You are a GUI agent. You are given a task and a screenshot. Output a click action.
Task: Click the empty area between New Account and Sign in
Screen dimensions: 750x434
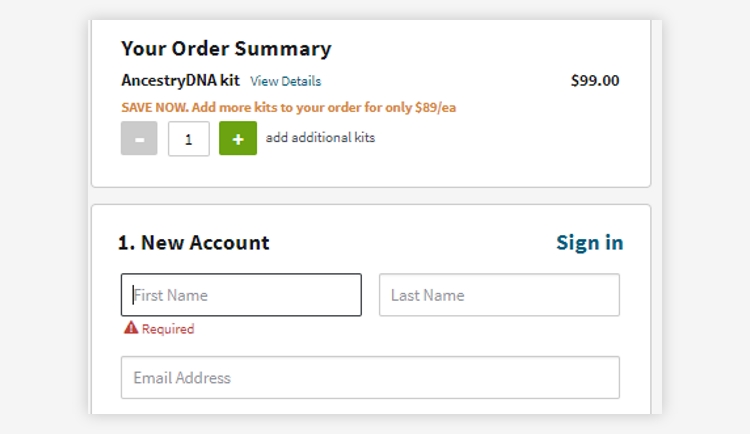[411, 243]
